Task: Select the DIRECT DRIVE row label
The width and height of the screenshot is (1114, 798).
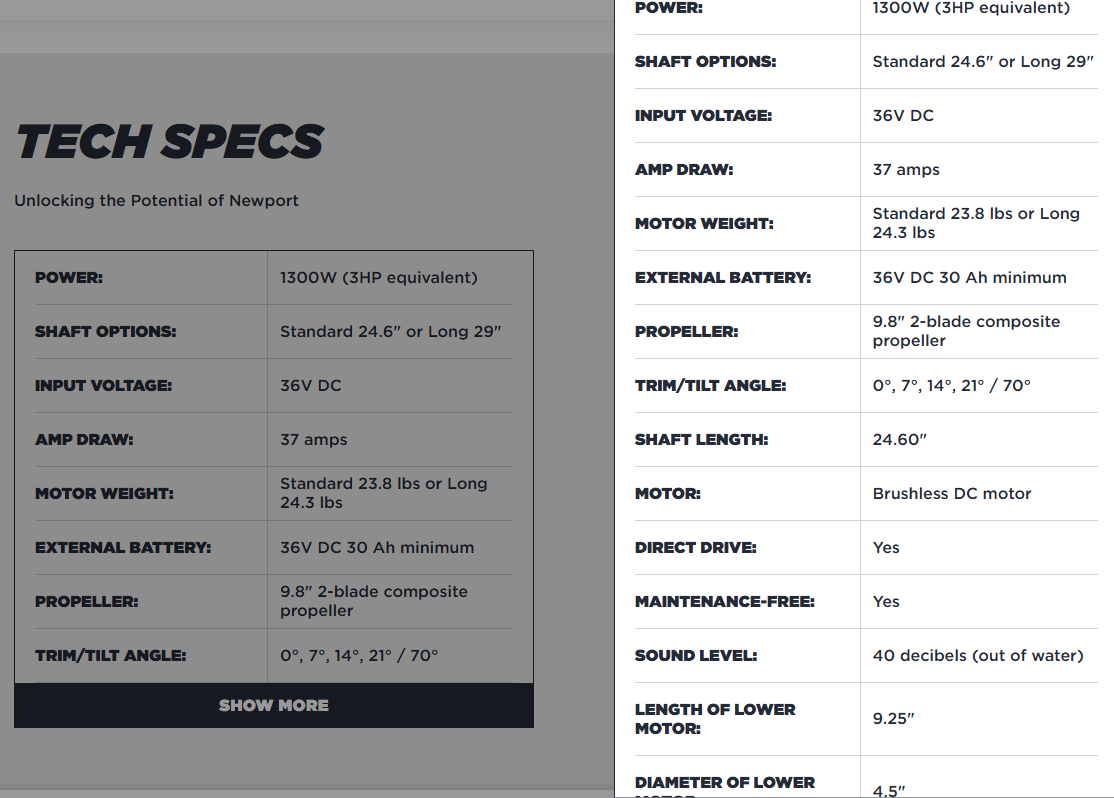Action: point(695,547)
